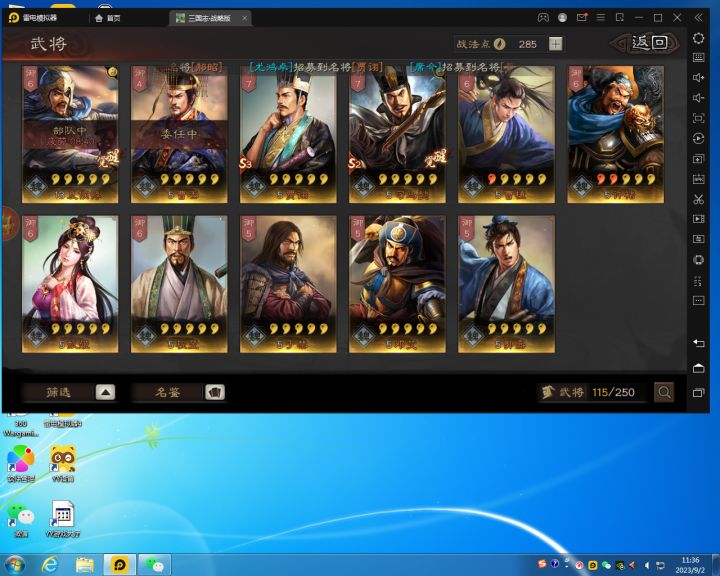Viewport: 720px width, 576px height.
Task: Click LDPlayer taskbar button
Action: [119, 565]
